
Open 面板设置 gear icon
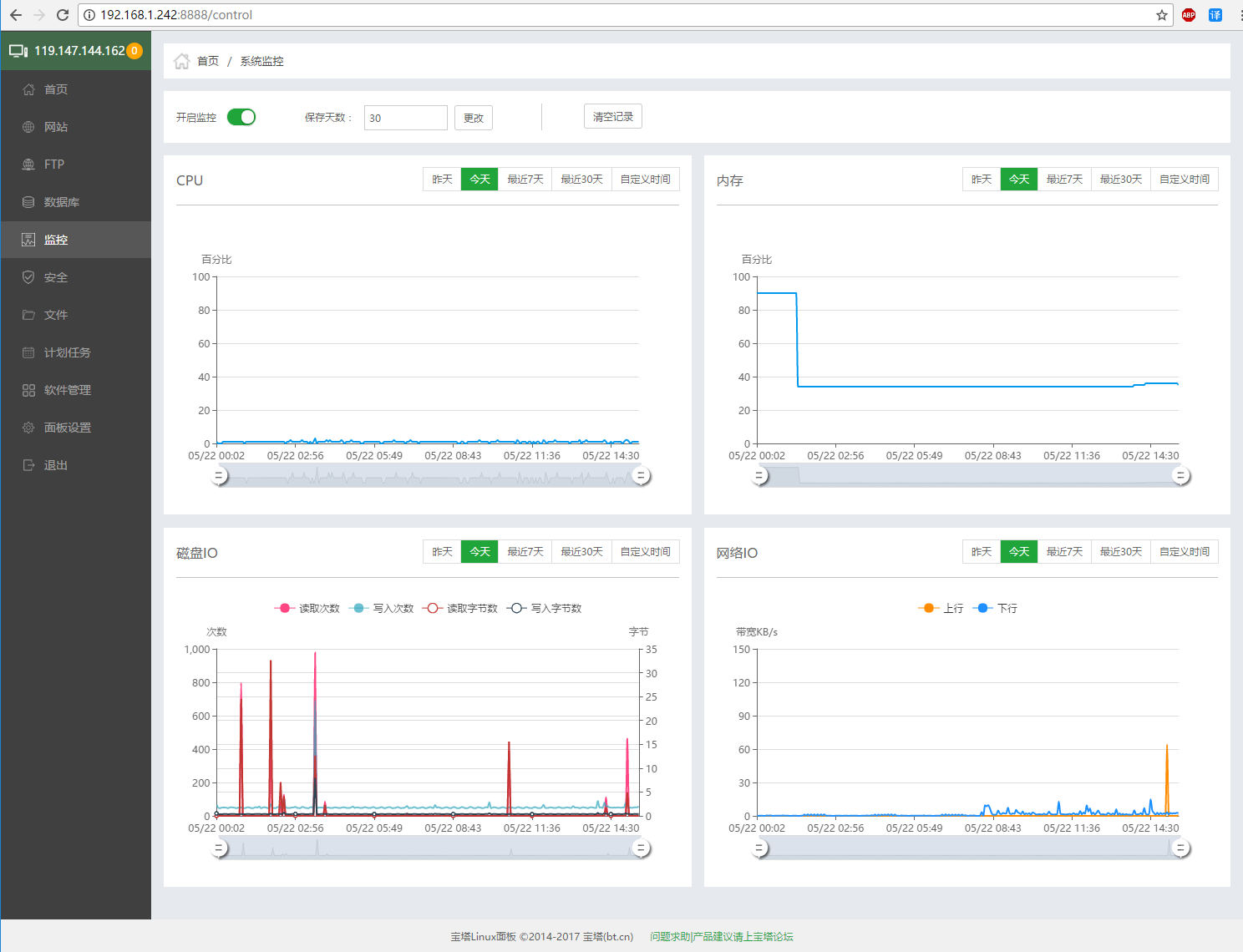(28, 428)
